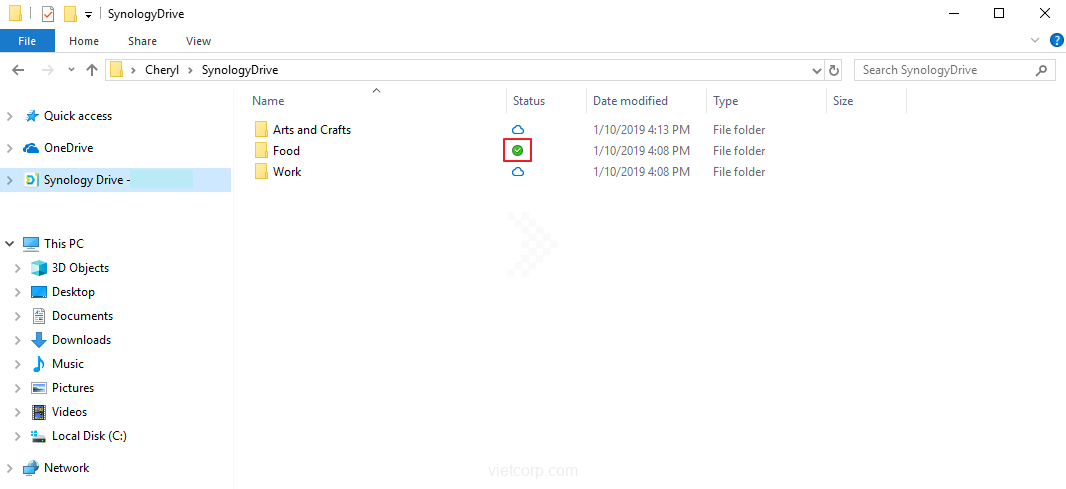The width and height of the screenshot is (1066, 489).
Task: Click cloud status icon for Work folder
Action: point(518,172)
